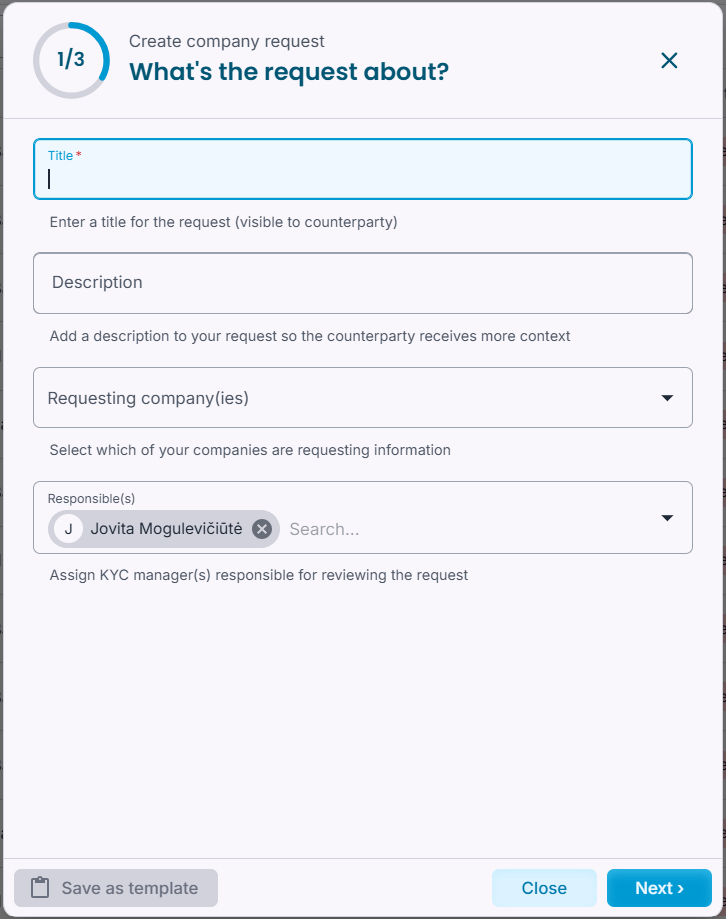Open the Responsible(s) dropdown arrow
Image resolution: width=726 pixels, height=919 pixels.
(667, 518)
